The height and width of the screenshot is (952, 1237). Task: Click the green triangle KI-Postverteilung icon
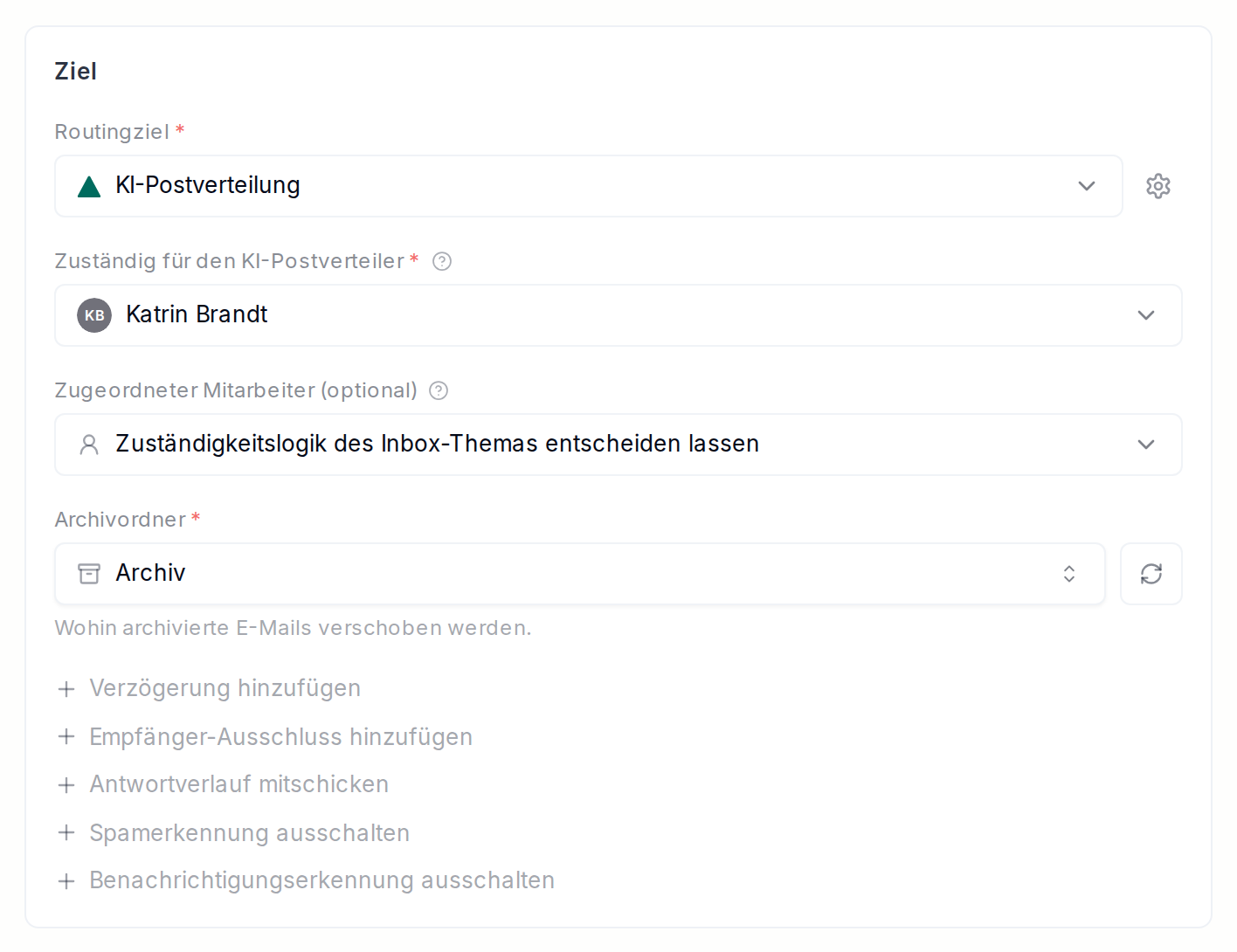[89, 186]
